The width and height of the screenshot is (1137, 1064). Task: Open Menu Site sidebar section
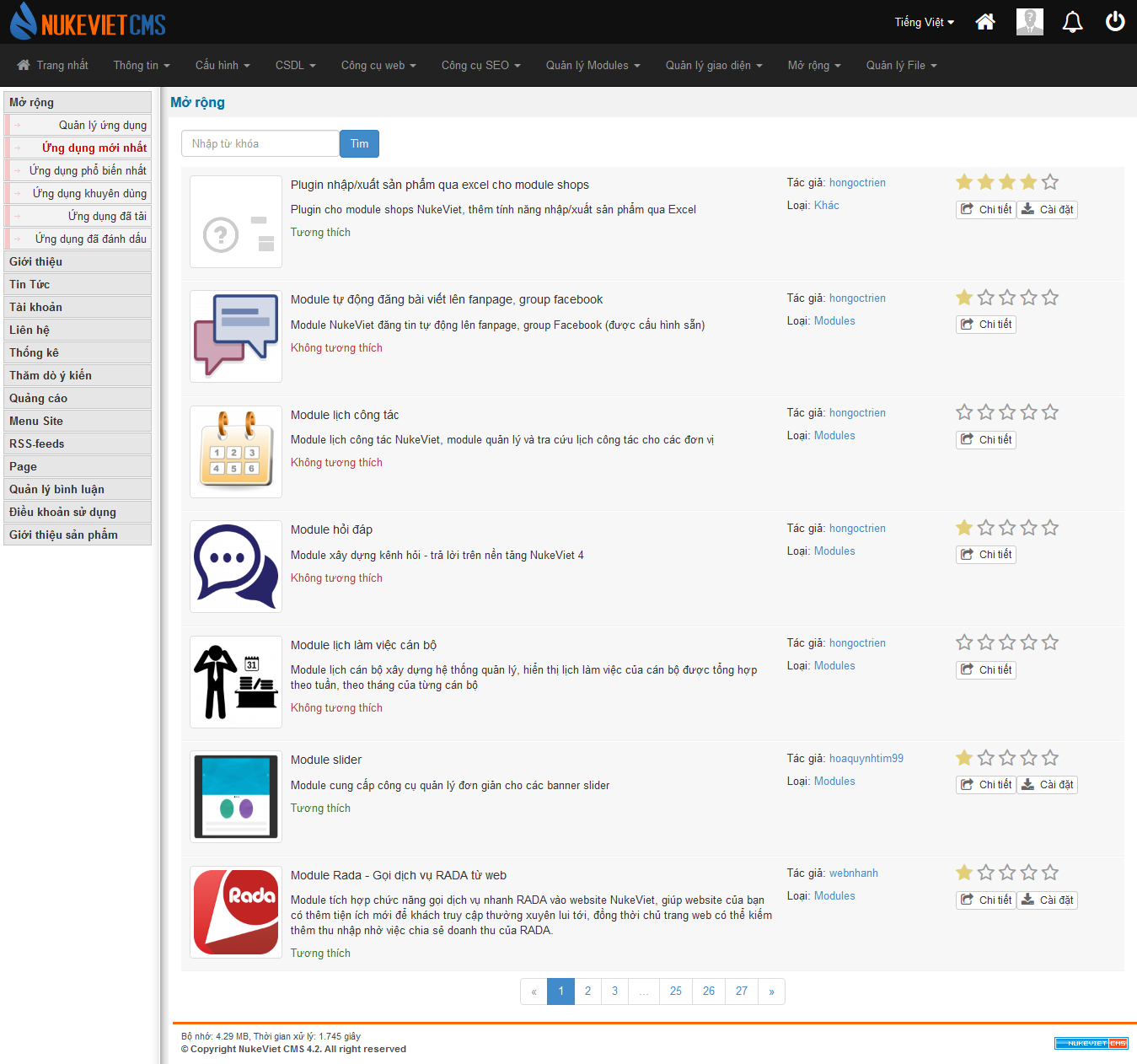78,421
